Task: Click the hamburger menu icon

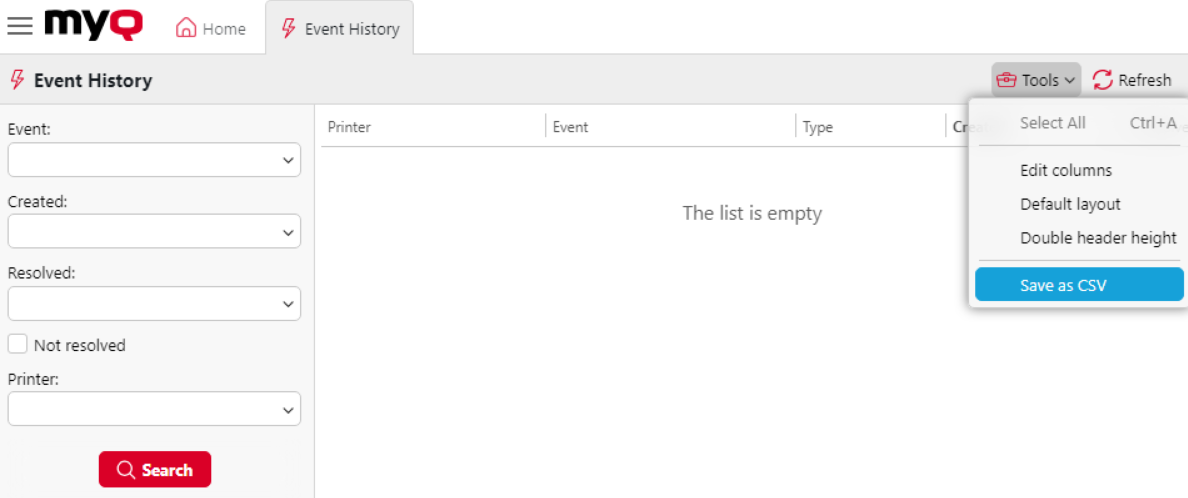Action: (19, 27)
